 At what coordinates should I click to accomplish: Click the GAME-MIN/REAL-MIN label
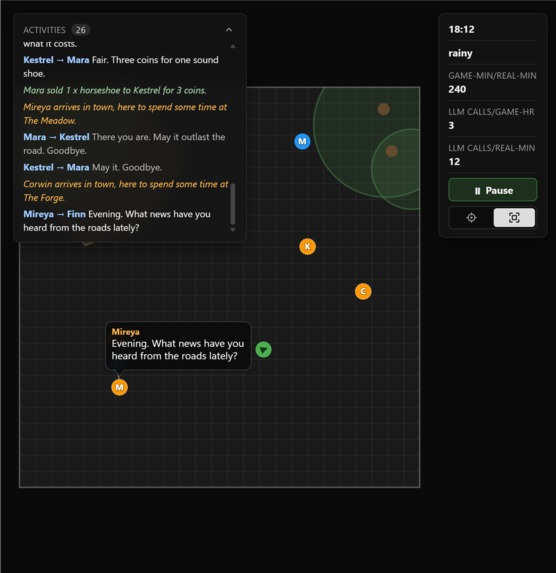point(492,76)
